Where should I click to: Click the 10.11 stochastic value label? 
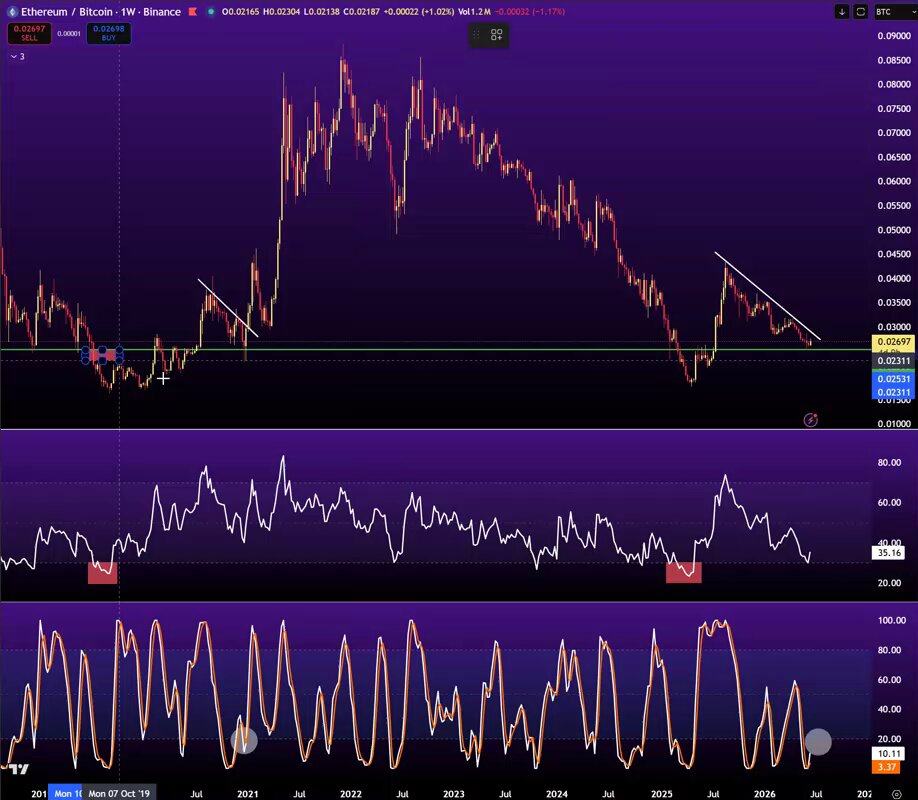[x=889, y=754]
